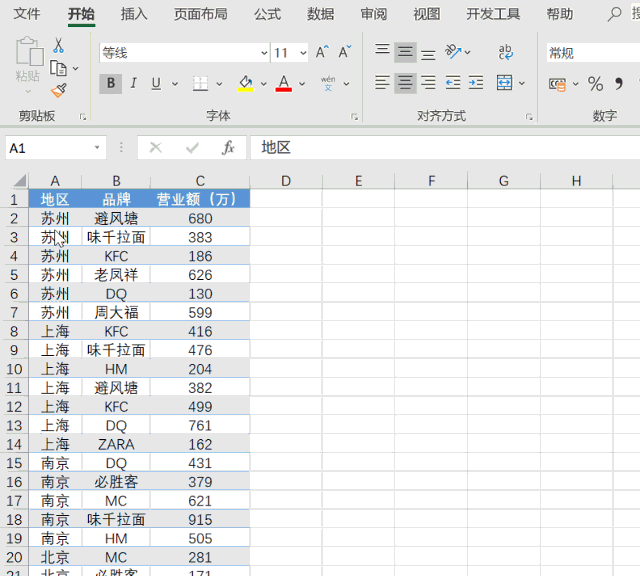
Task: Select column C header
Action: tap(200, 181)
